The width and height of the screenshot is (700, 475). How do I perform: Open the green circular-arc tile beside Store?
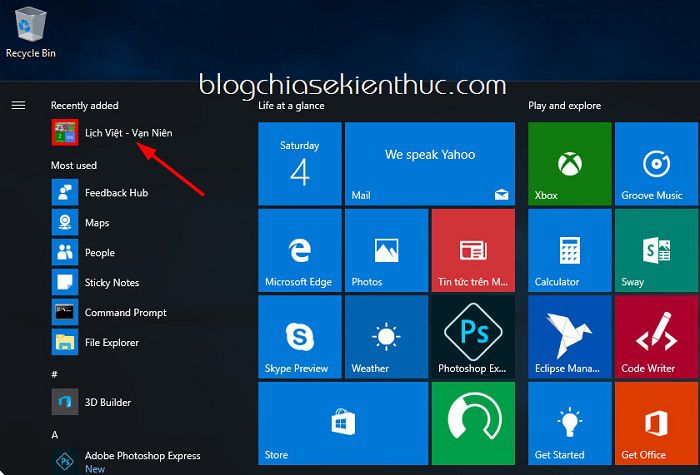tap(473, 423)
